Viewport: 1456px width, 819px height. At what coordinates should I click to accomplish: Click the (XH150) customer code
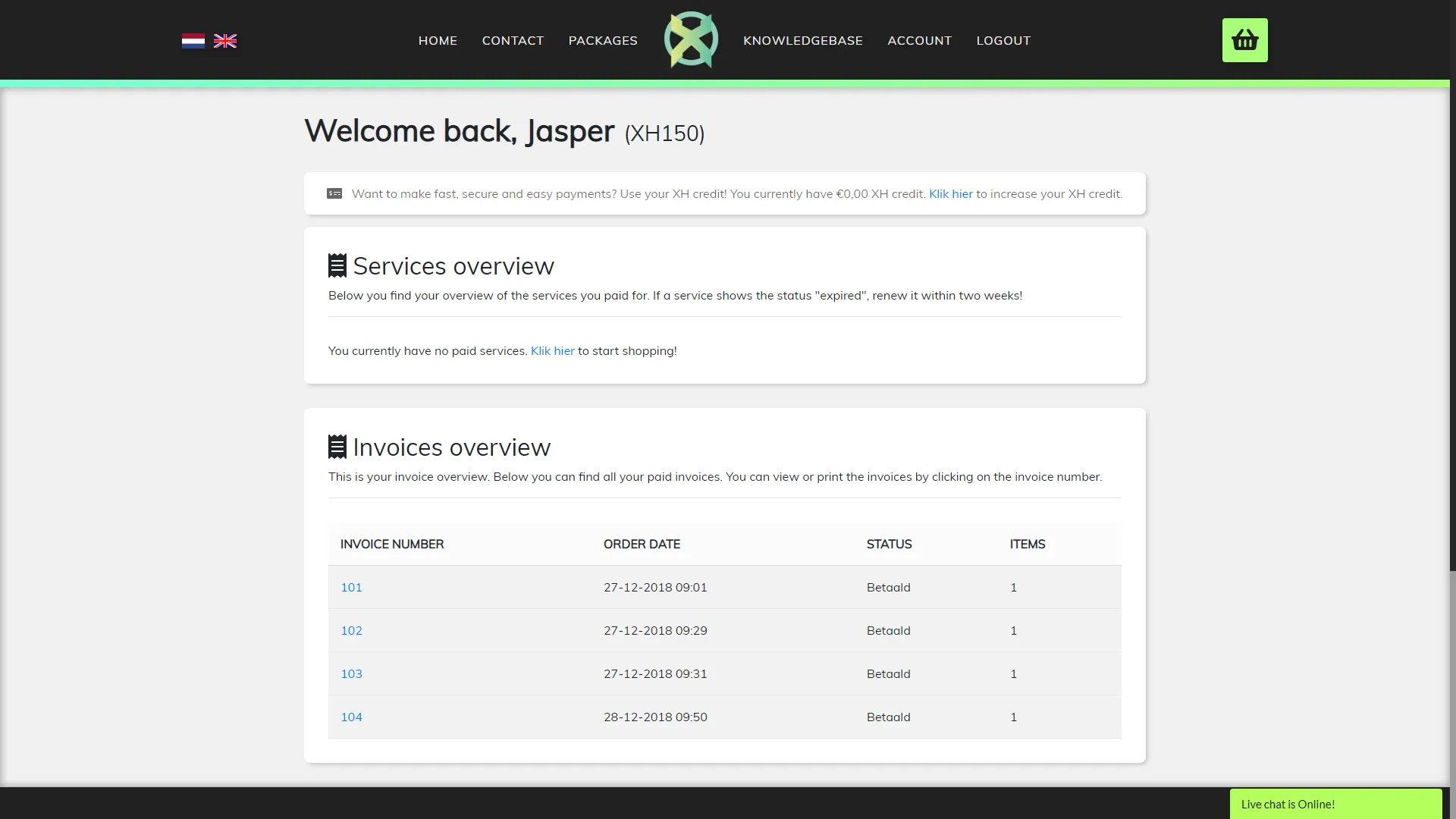click(x=664, y=133)
